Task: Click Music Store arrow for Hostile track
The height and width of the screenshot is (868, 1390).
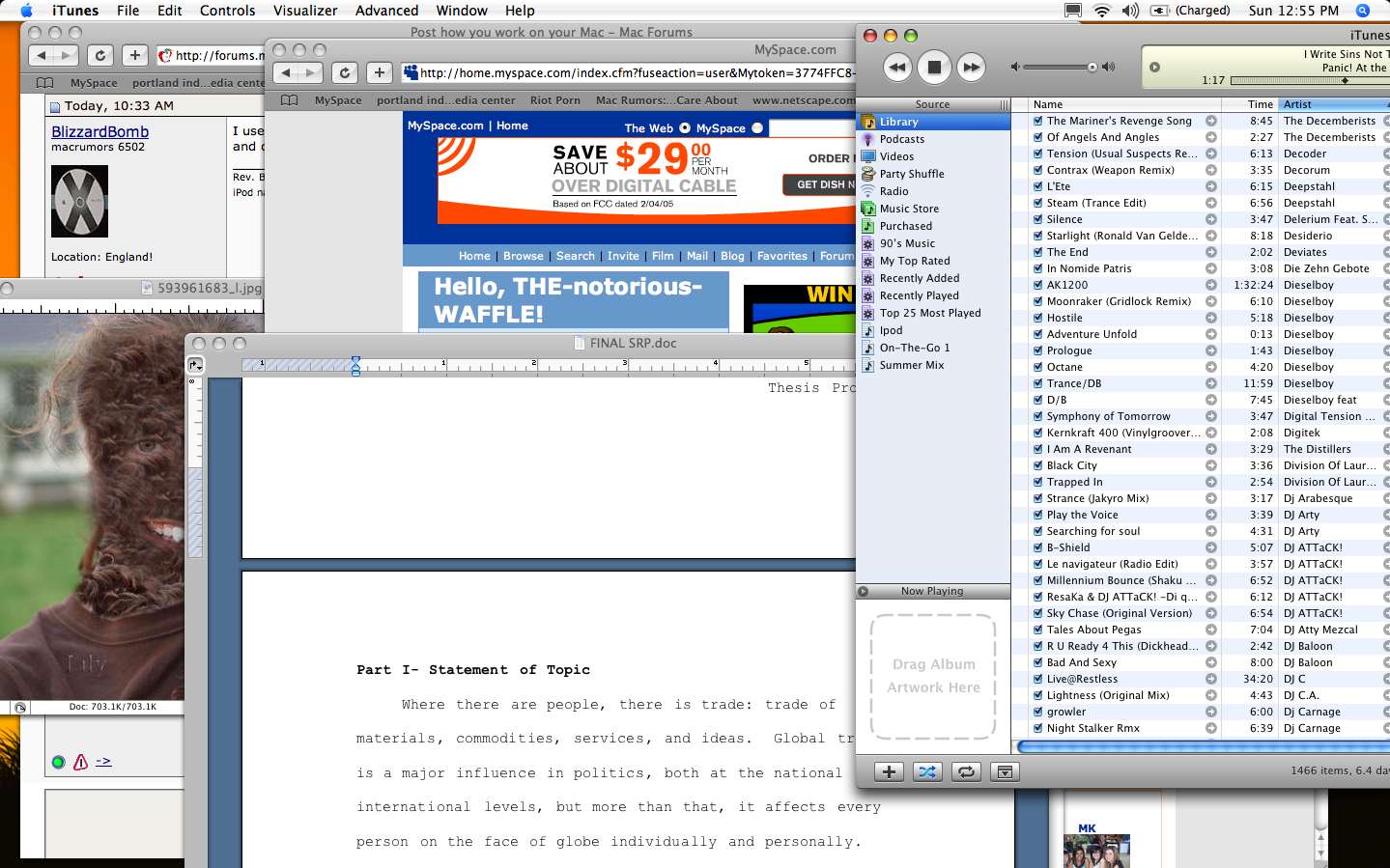Action: tap(1210, 318)
